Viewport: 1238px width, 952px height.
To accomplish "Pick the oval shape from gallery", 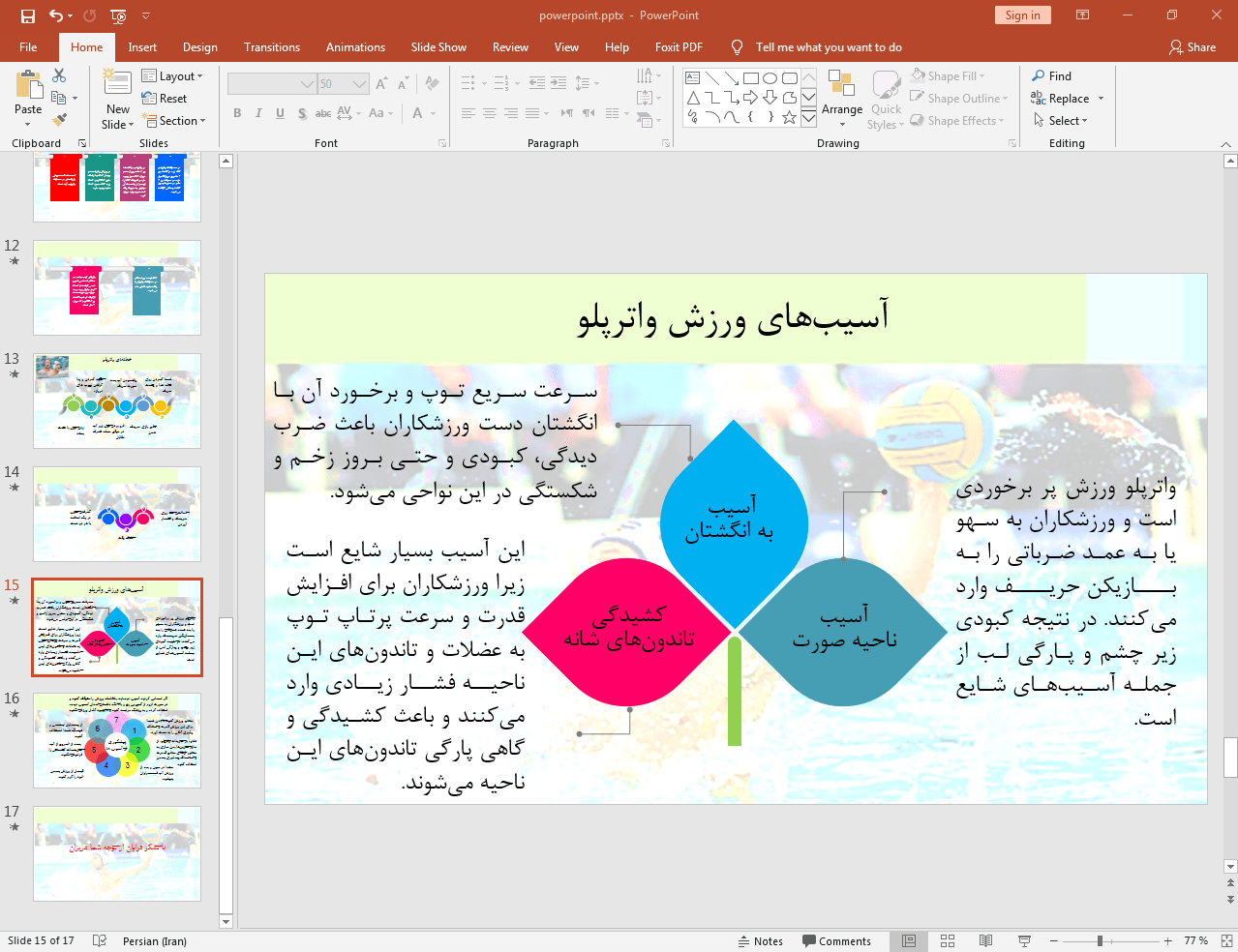I will (x=770, y=78).
